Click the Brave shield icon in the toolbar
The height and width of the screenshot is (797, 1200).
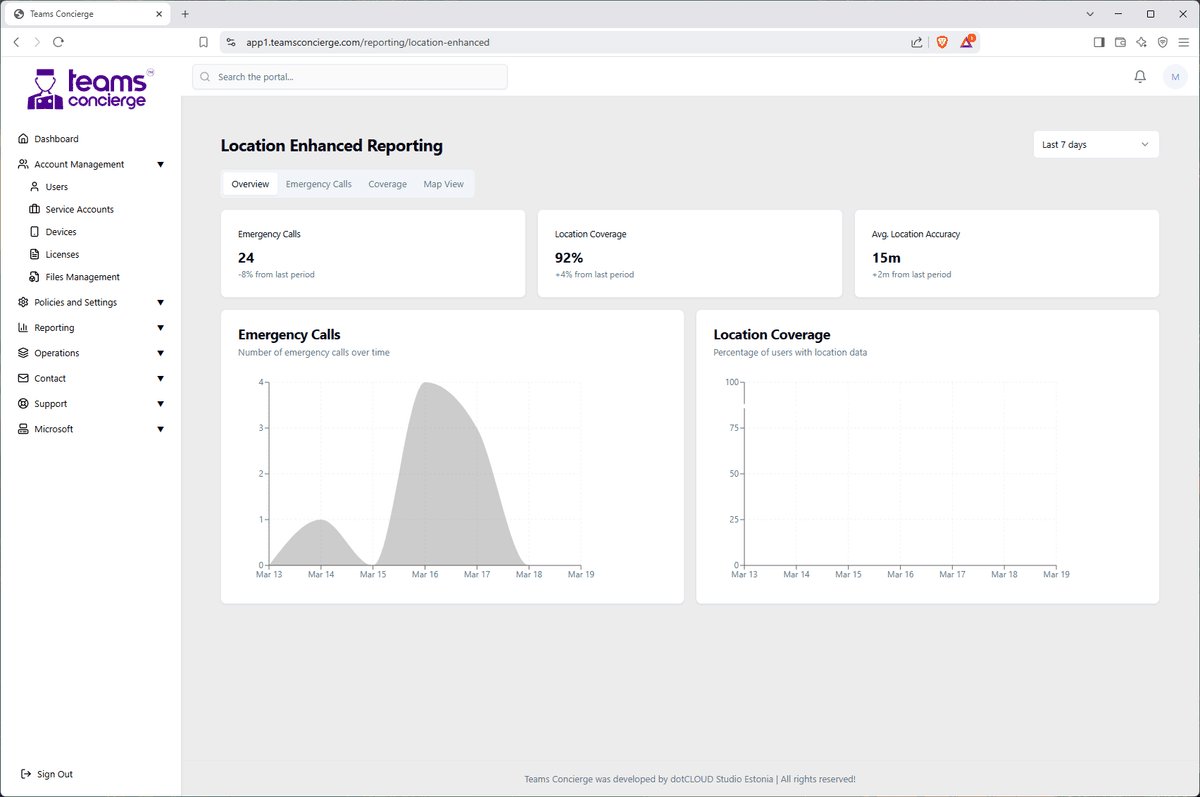coord(941,42)
